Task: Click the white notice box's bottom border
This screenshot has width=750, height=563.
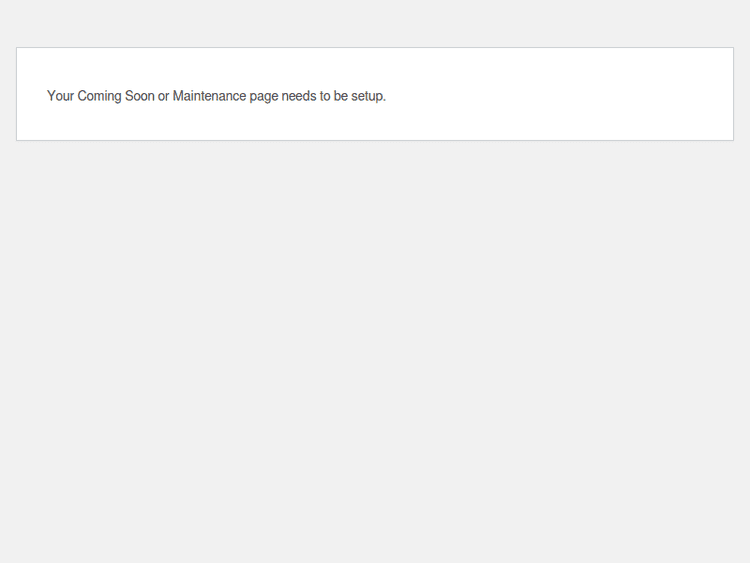Action: [375, 140]
